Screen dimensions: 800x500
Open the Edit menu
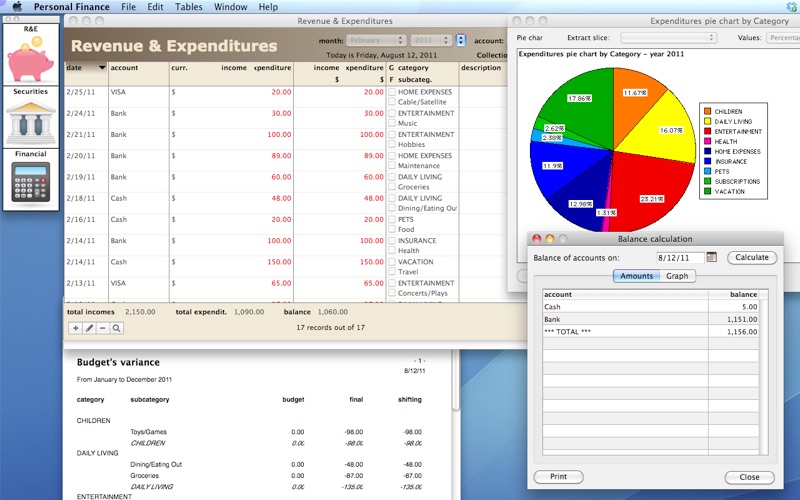155,7
